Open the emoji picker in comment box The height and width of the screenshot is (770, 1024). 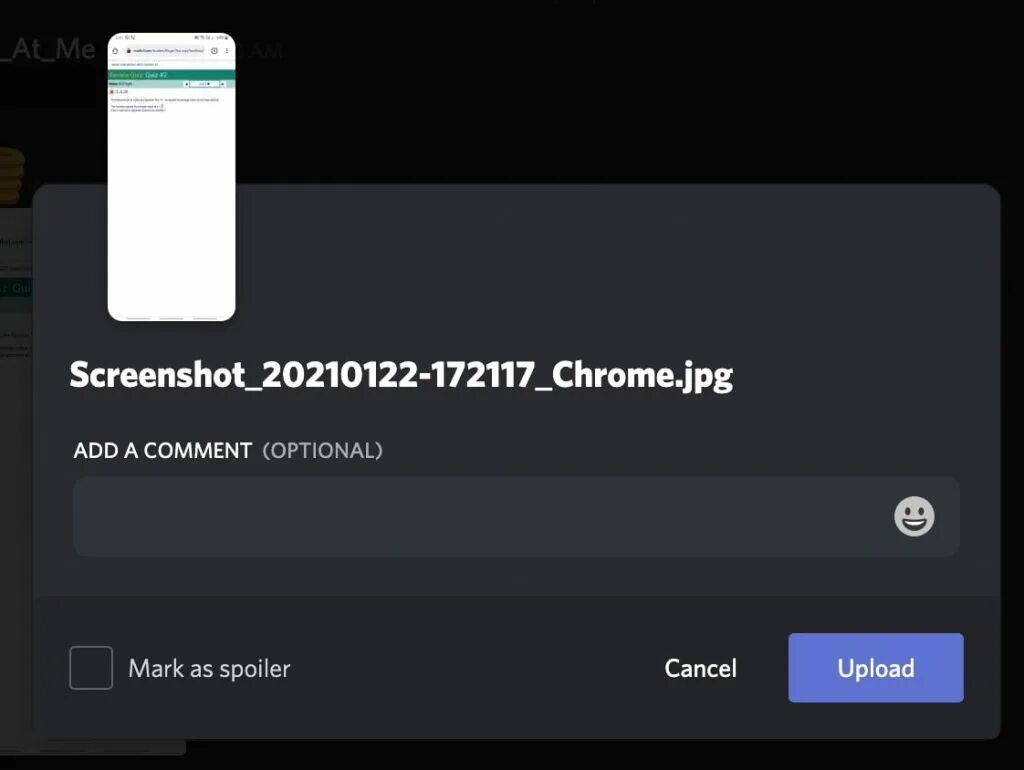(914, 517)
